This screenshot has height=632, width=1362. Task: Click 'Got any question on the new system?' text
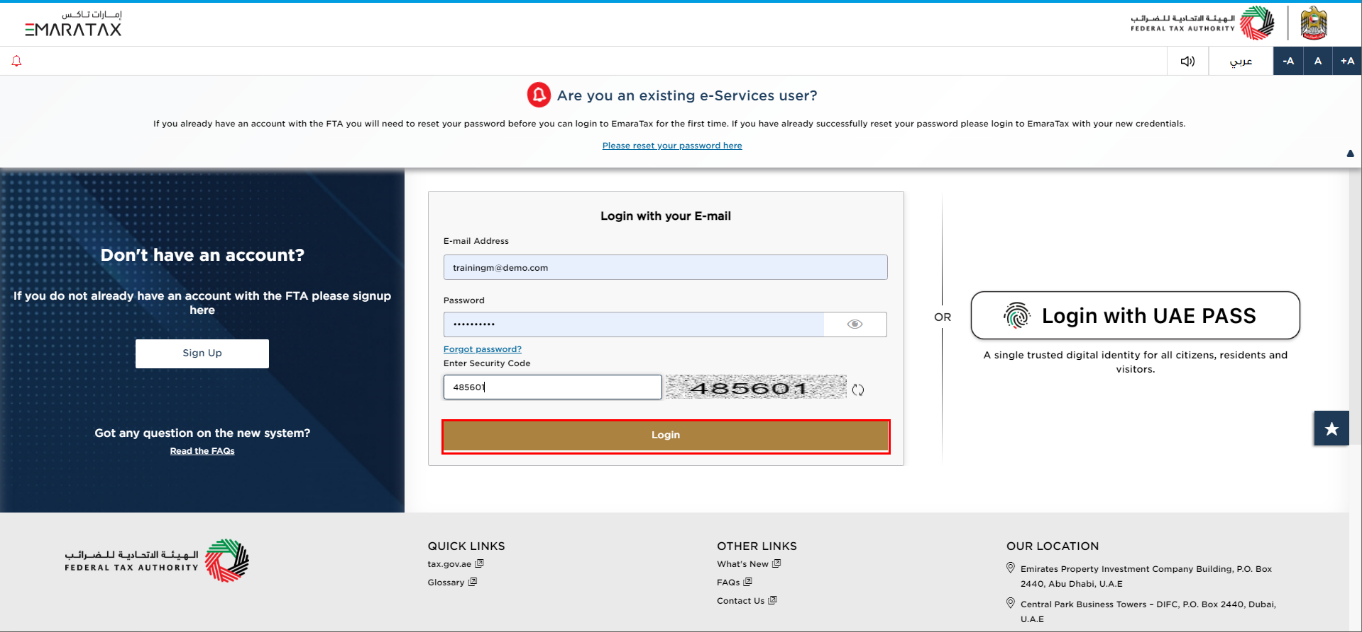pyautogui.click(x=202, y=433)
